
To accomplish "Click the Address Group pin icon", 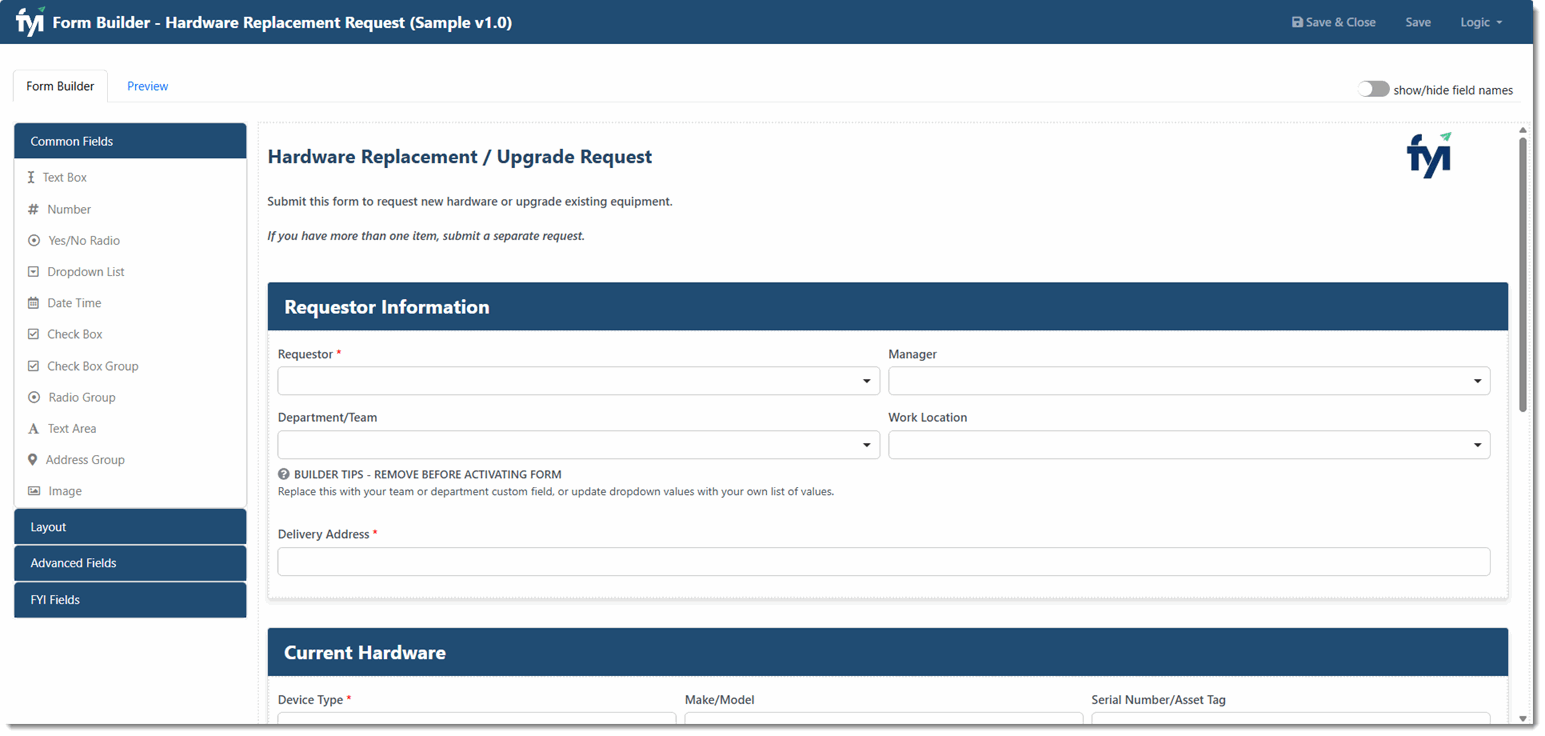I will point(32,460).
